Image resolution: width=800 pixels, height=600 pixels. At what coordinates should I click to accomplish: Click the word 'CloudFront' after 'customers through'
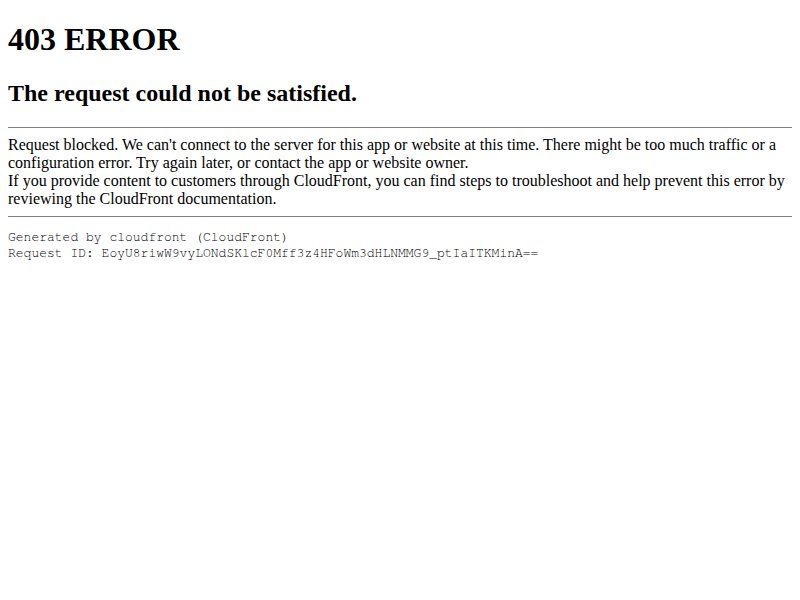point(331,181)
